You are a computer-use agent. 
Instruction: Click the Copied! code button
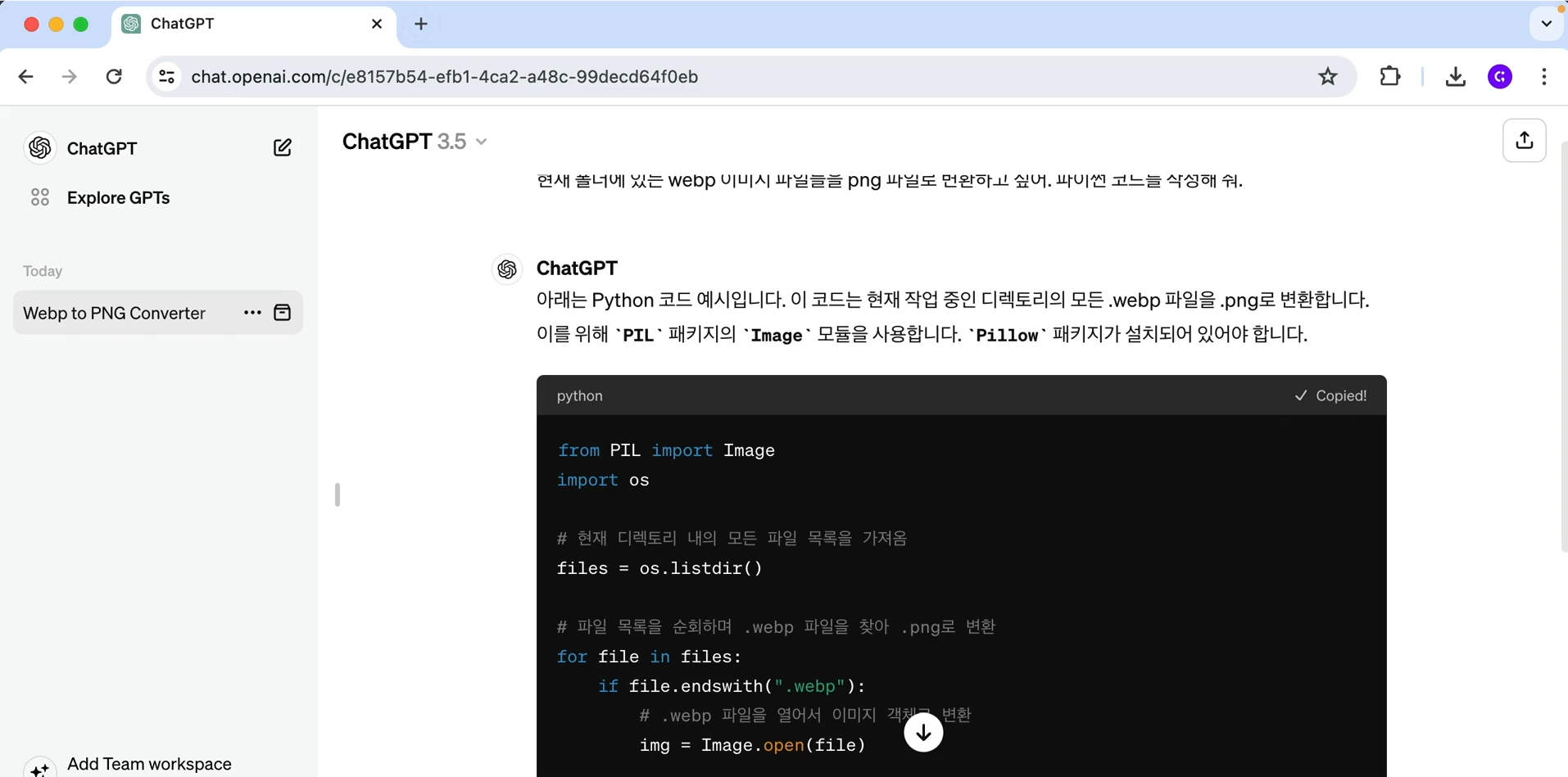[x=1330, y=395]
